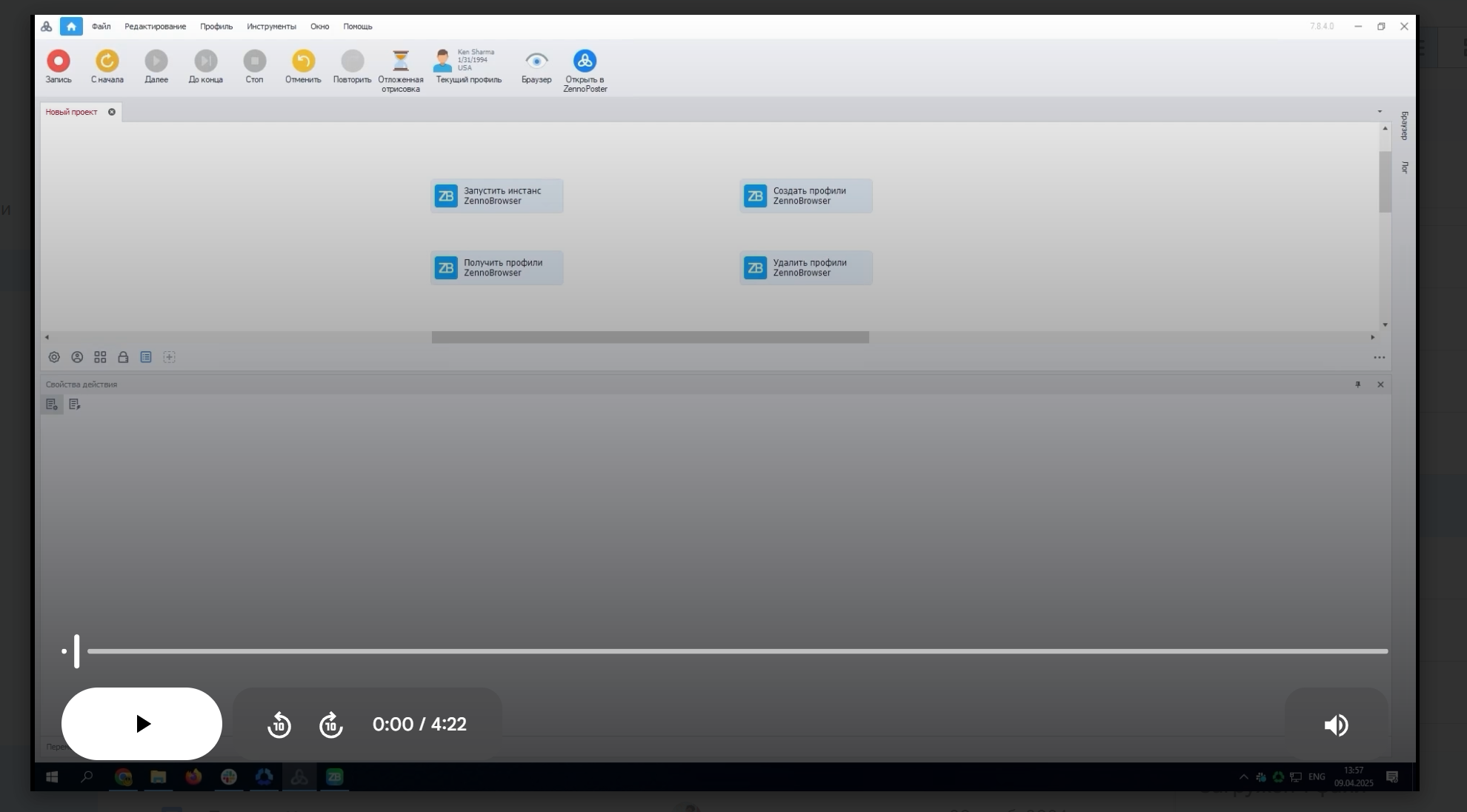The width and height of the screenshot is (1467, 812).
Task: Click Отложенная отрисовка hourglass icon
Action: point(400,61)
